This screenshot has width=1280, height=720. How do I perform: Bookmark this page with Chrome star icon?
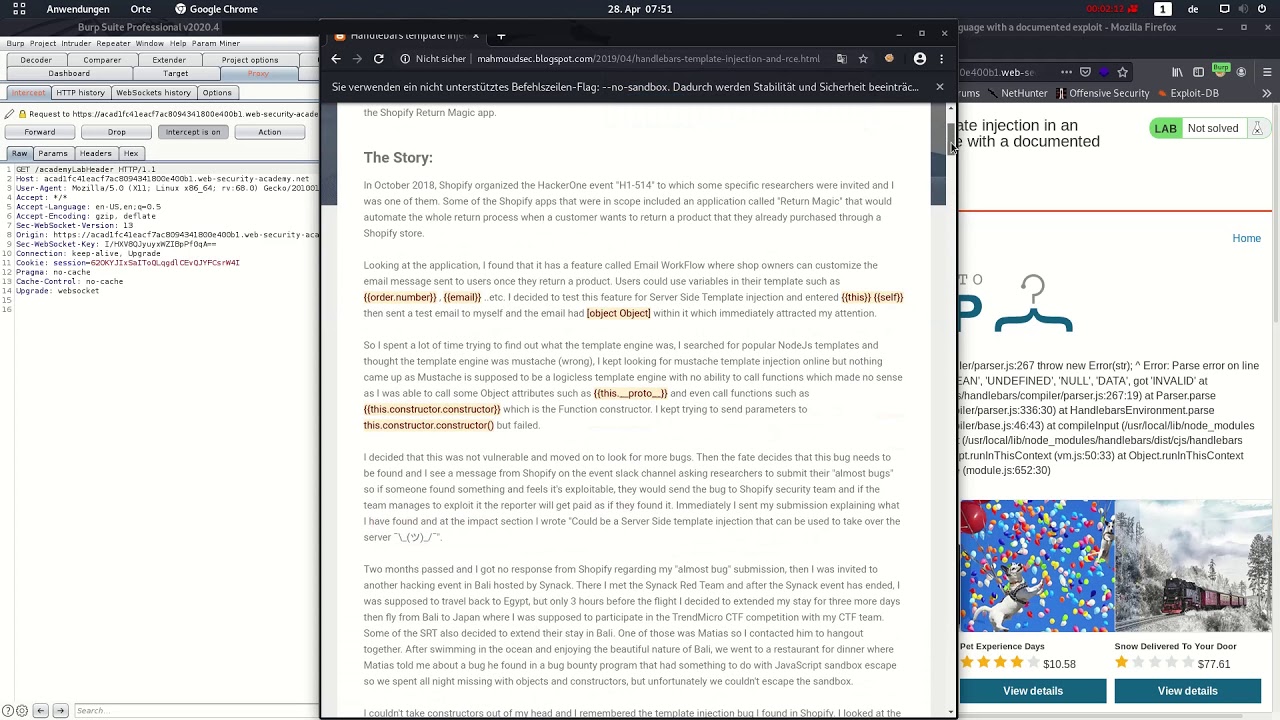point(863,59)
